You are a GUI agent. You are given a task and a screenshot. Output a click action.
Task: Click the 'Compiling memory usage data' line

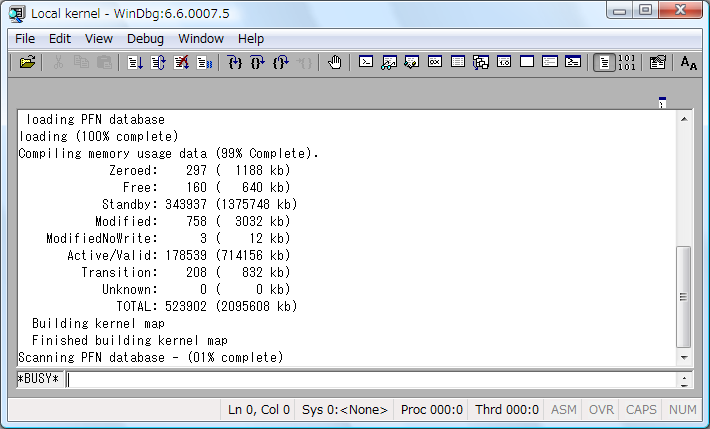(x=168, y=154)
